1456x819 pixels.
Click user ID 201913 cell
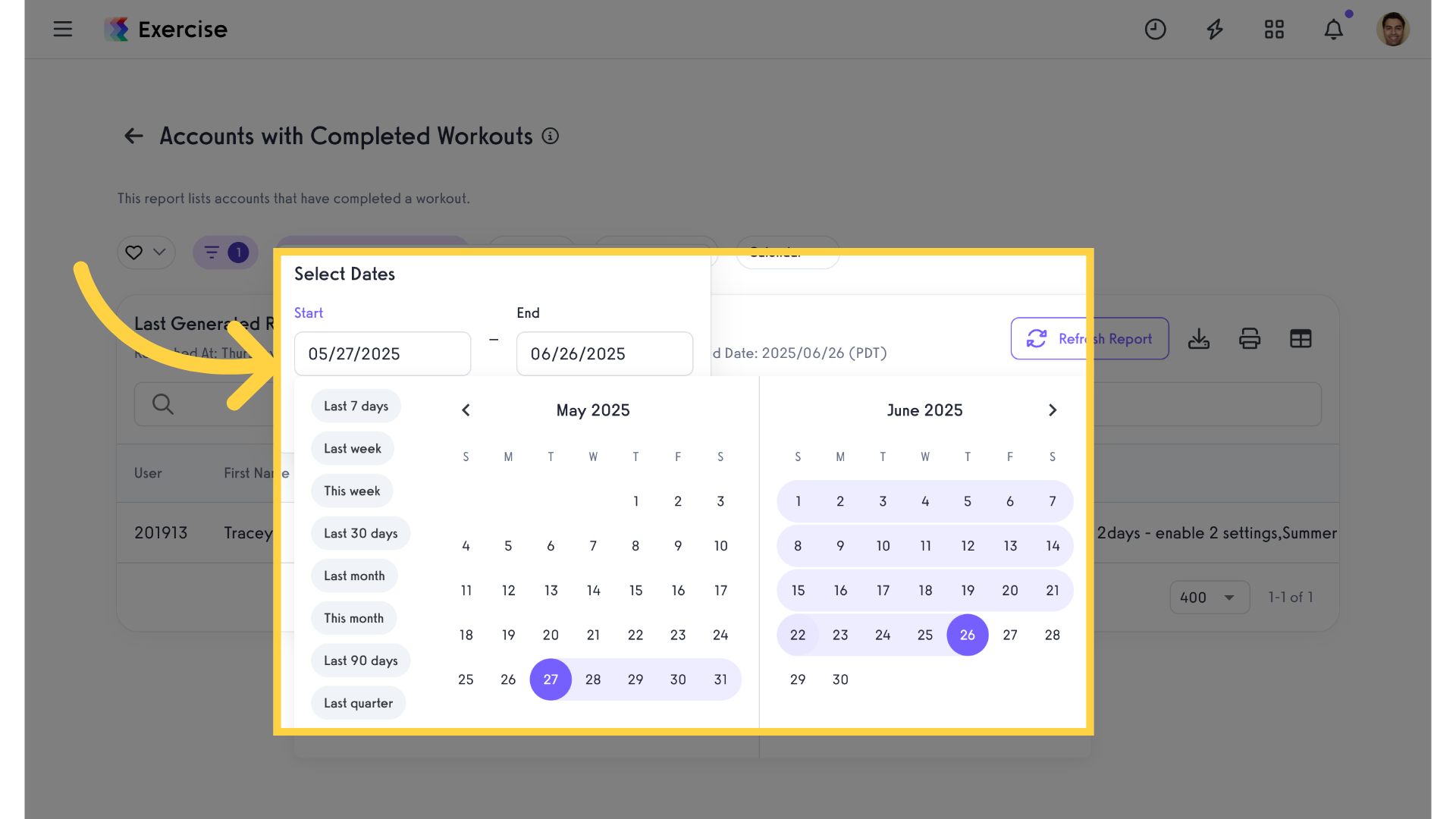[x=161, y=533]
